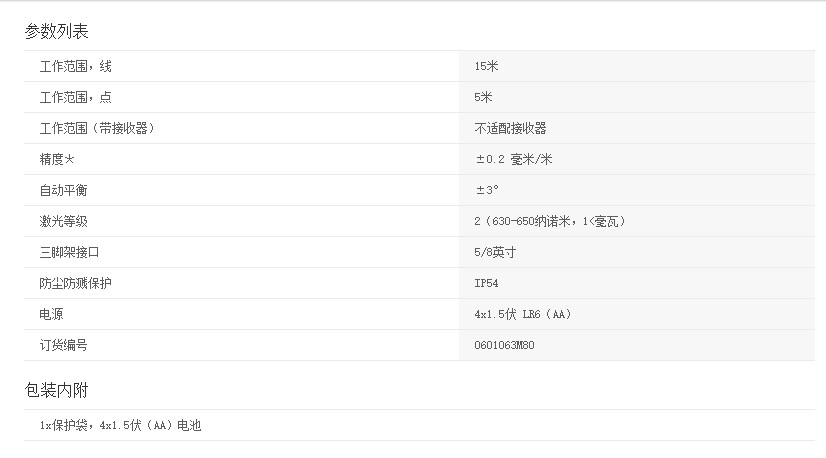
Task: Click the 包装内附 section heading
Action: click(57, 389)
